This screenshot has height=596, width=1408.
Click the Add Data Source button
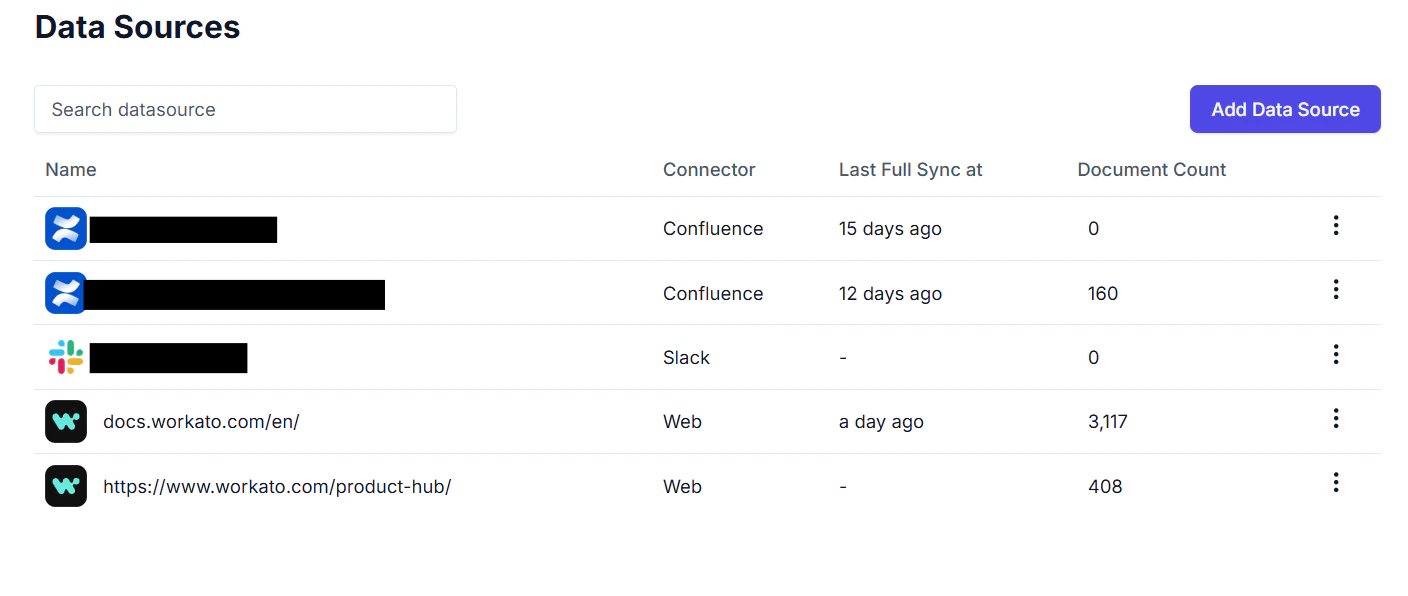(x=1285, y=109)
